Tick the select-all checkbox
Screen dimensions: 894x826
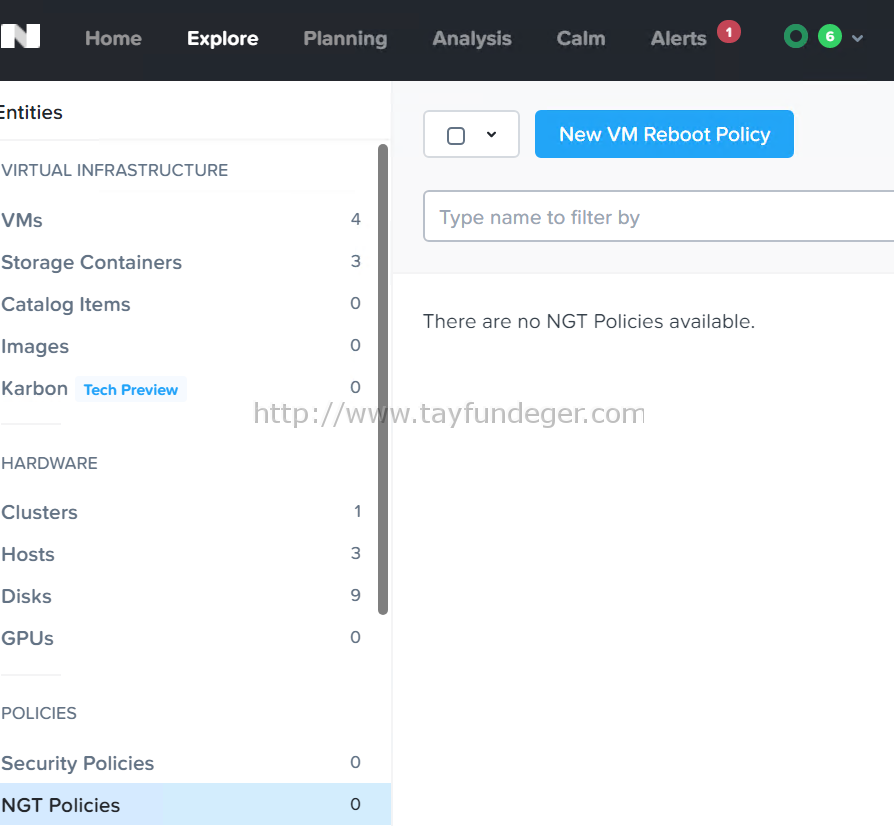click(x=456, y=136)
